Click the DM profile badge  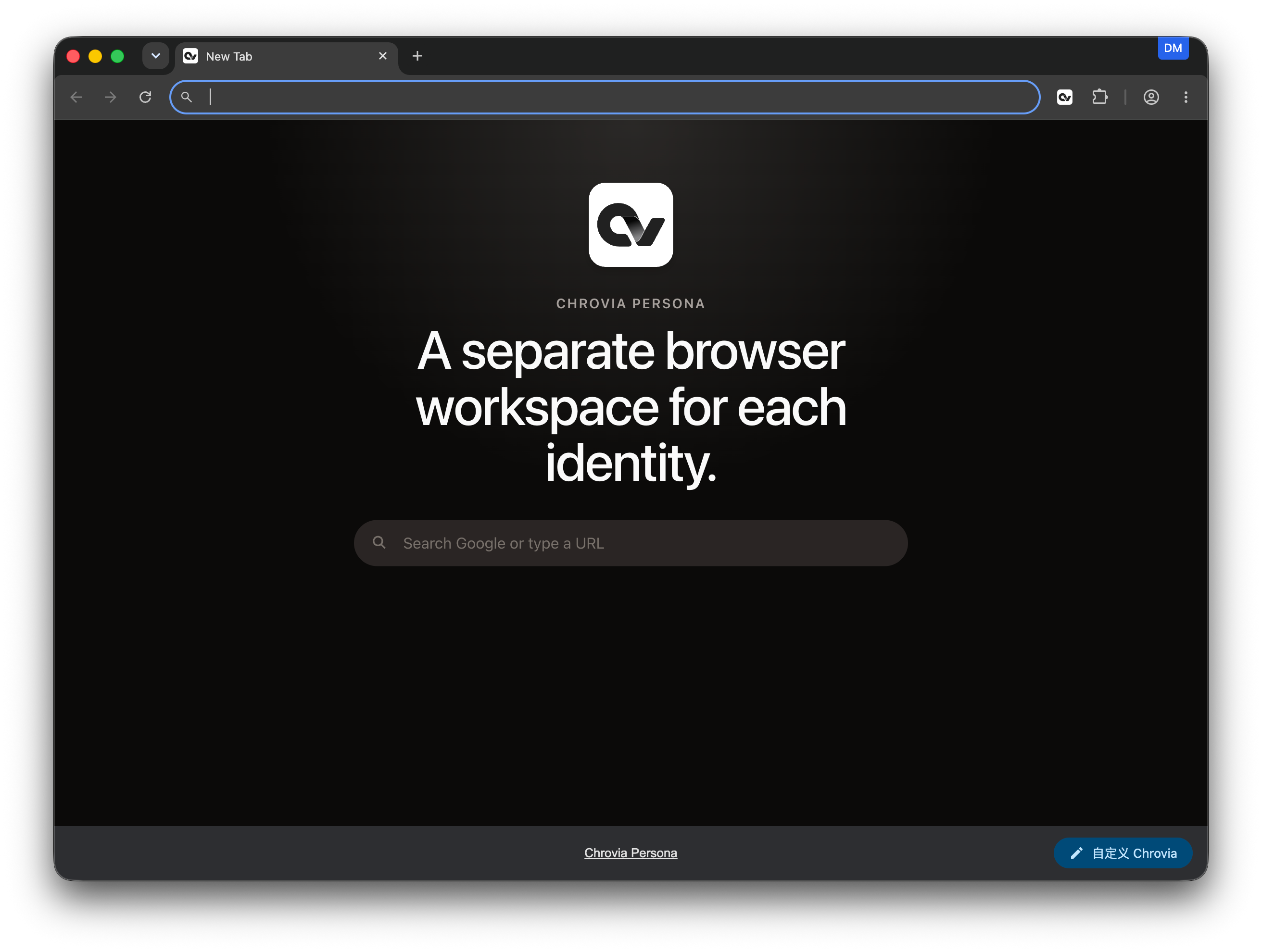[1173, 48]
